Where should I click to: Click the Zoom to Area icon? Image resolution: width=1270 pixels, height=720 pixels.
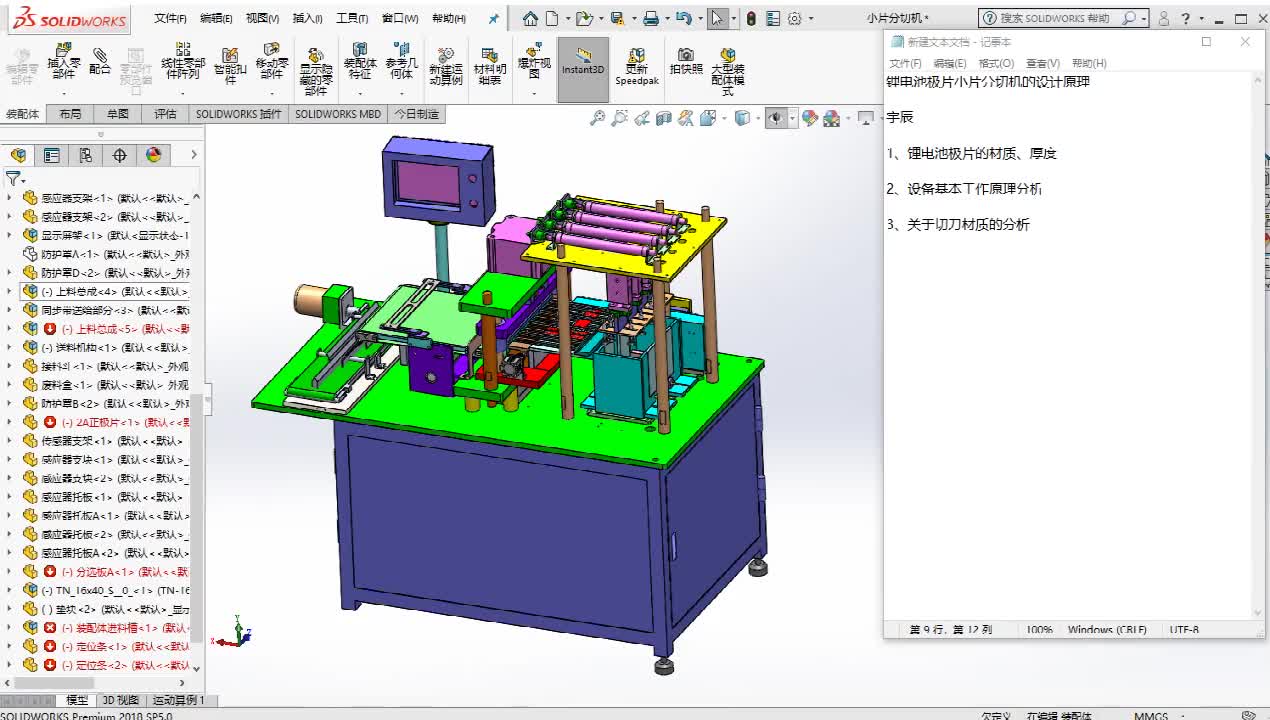(x=619, y=118)
